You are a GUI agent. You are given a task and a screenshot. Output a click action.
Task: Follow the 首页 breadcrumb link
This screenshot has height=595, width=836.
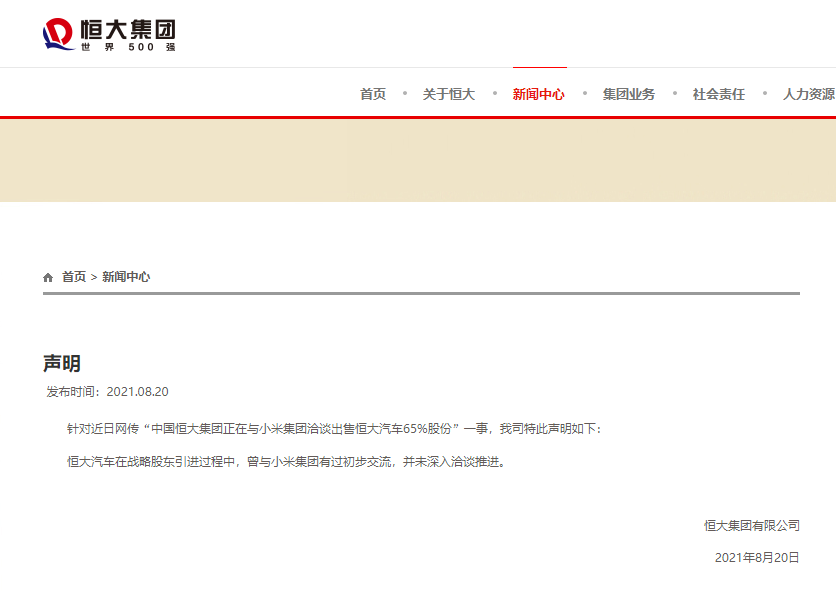(x=74, y=277)
